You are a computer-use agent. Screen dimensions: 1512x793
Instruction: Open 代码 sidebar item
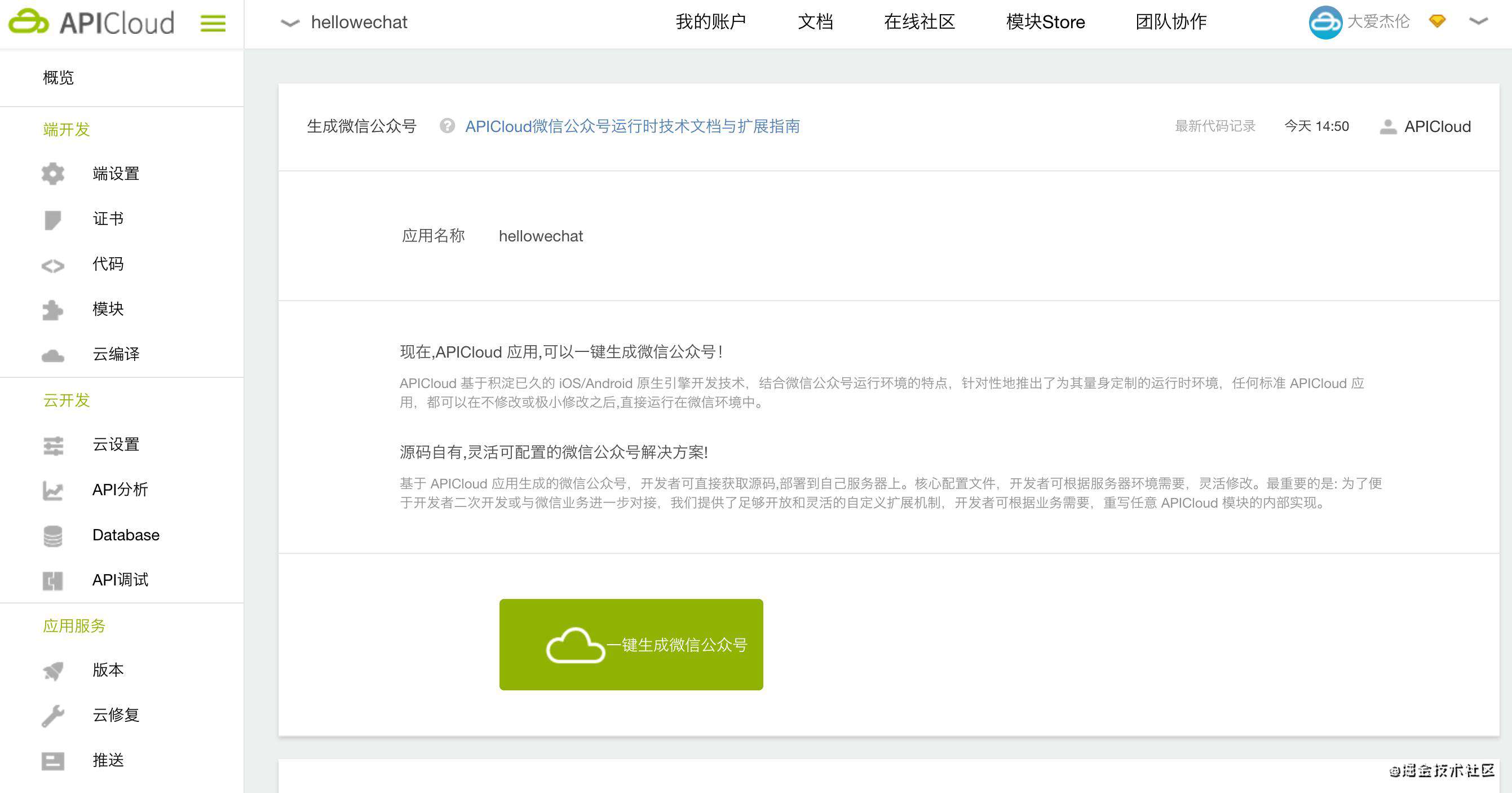point(108,264)
